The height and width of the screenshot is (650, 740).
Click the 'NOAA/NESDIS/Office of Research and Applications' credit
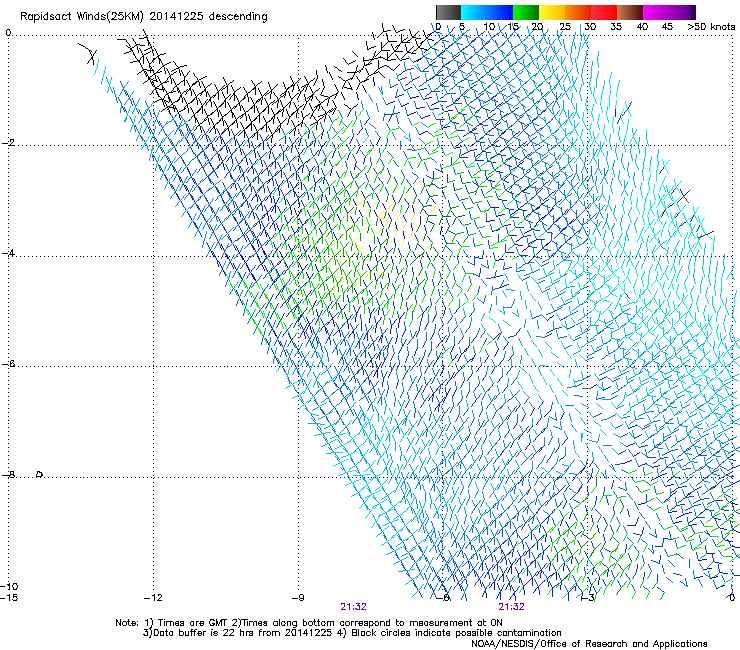[589, 644]
